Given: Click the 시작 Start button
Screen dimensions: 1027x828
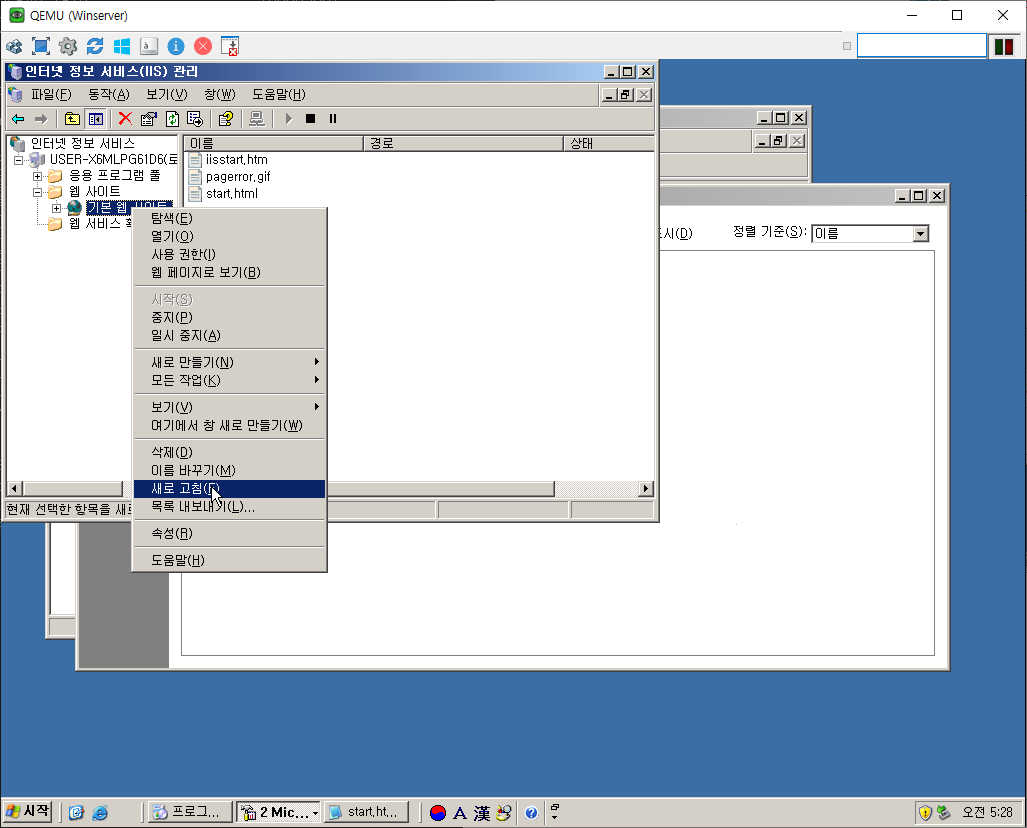Looking at the screenshot, I should [28, 812].
